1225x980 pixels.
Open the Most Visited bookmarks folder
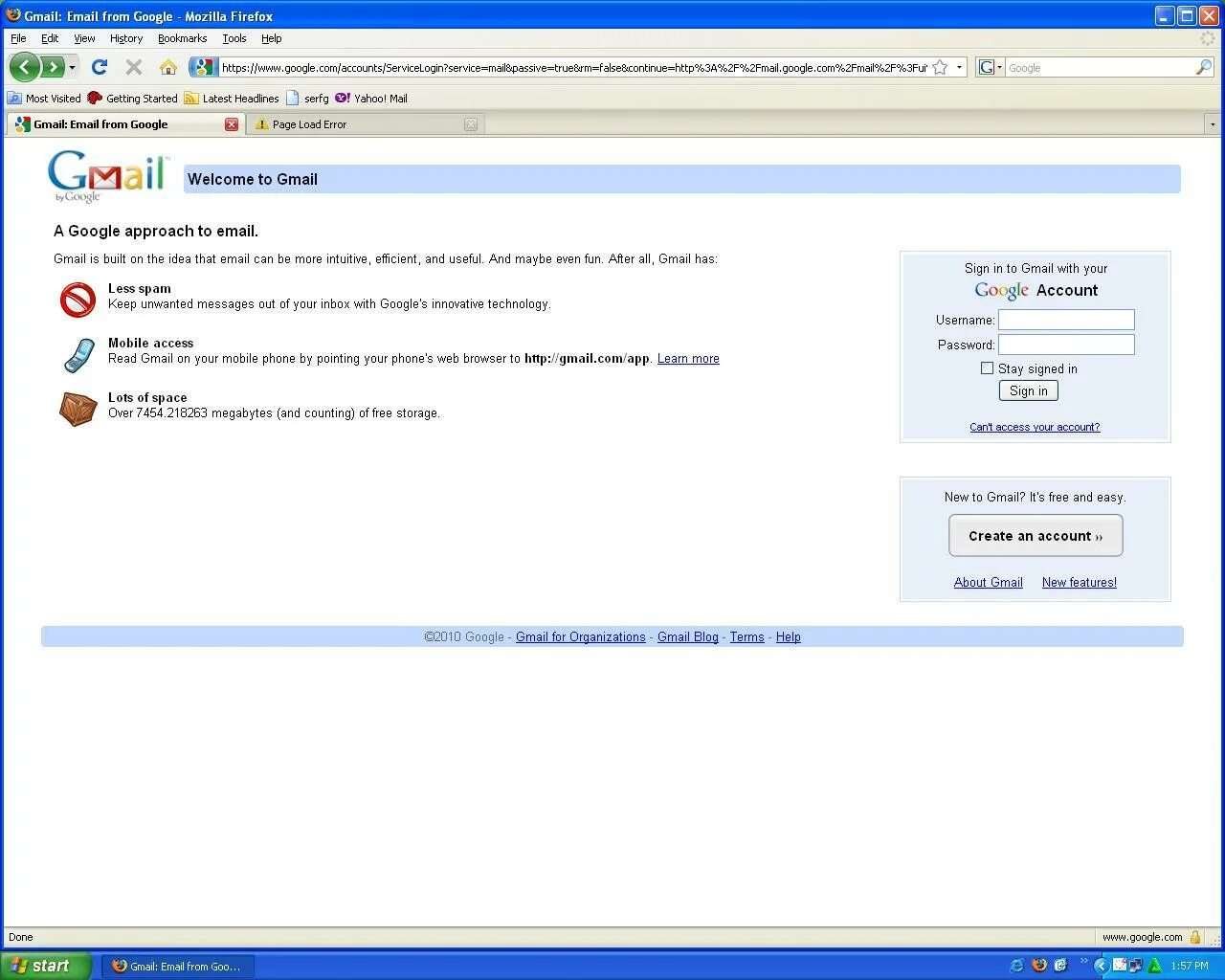[44, 98]
